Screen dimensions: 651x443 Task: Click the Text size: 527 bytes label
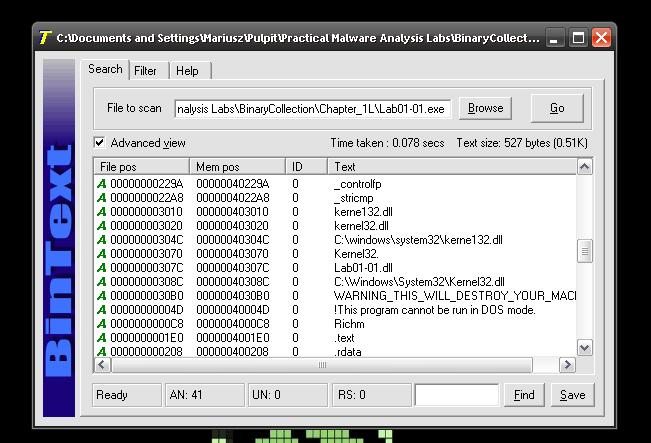tap(522, 143)
